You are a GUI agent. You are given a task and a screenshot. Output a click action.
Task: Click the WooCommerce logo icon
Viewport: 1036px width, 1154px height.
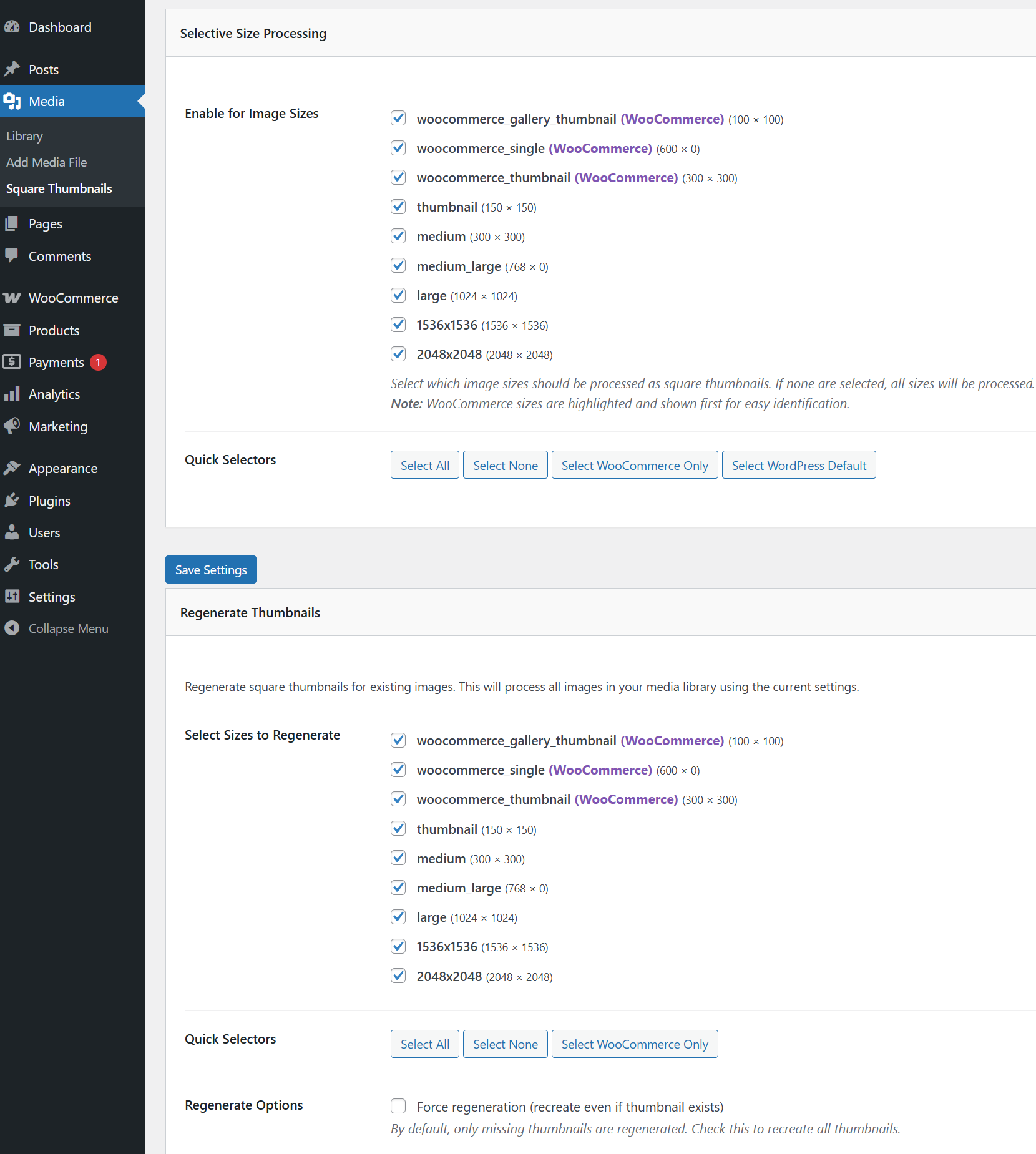[12, 298]
